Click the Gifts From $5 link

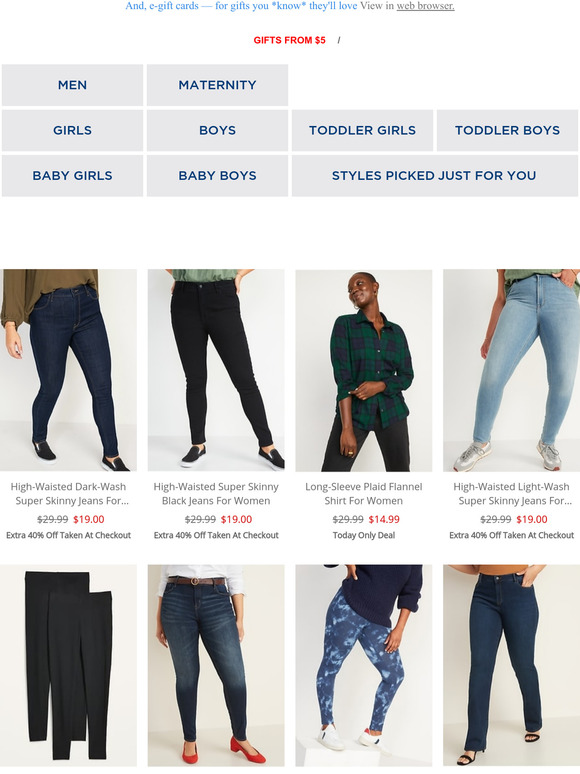tap(290, 40)
